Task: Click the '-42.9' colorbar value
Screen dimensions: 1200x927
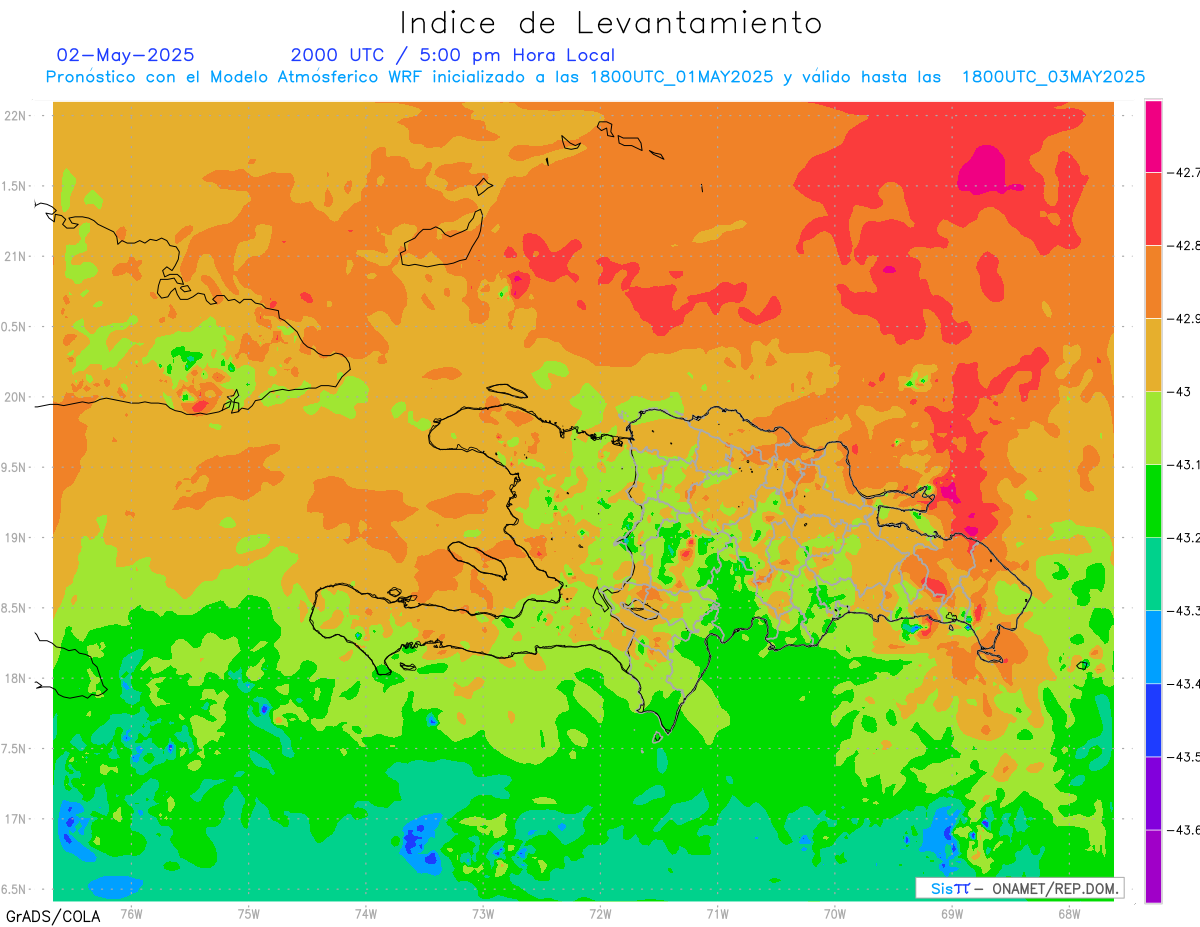Action: pyautogui.click(x=1183, y=318)
